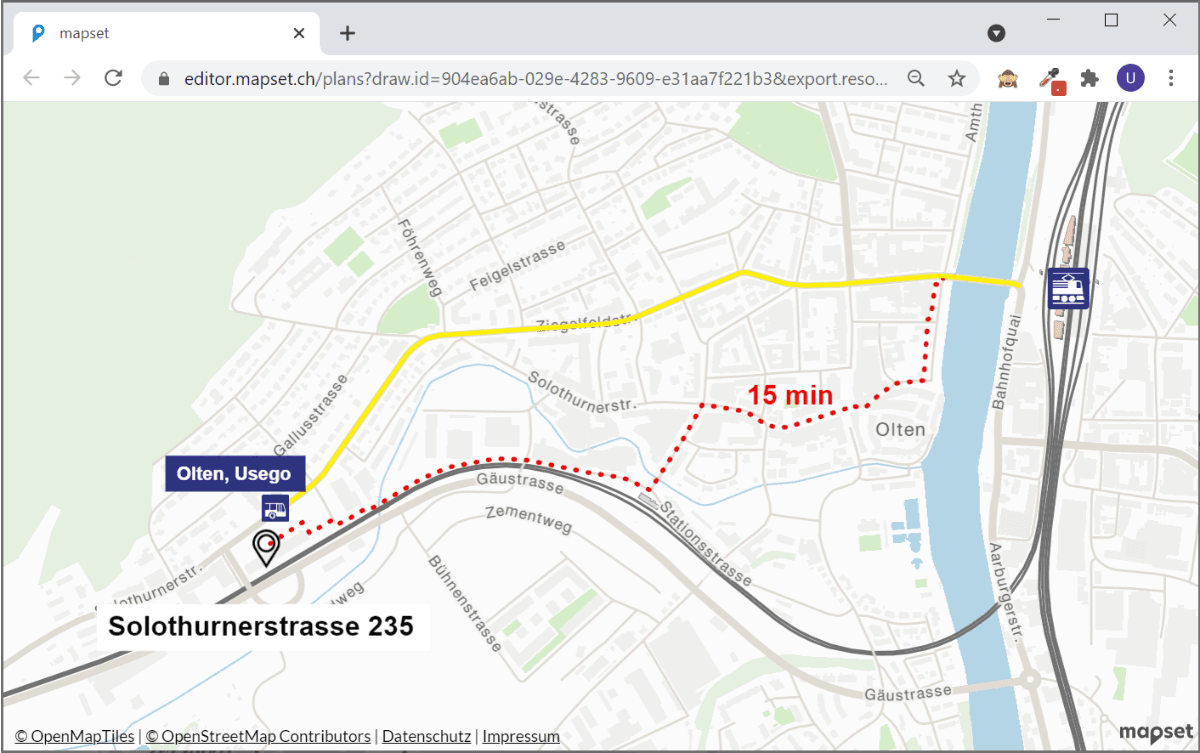The width and height of the screenshot is (1200, 753).
Task: Go back using the back arrow
Action: coord(31,78)
